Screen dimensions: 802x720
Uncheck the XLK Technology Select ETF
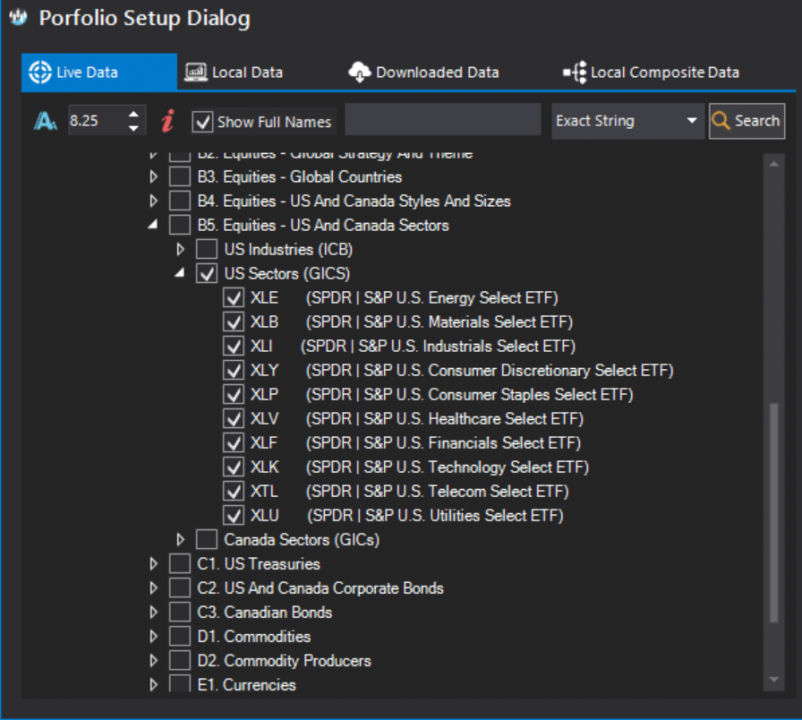(x=234, y=467)
